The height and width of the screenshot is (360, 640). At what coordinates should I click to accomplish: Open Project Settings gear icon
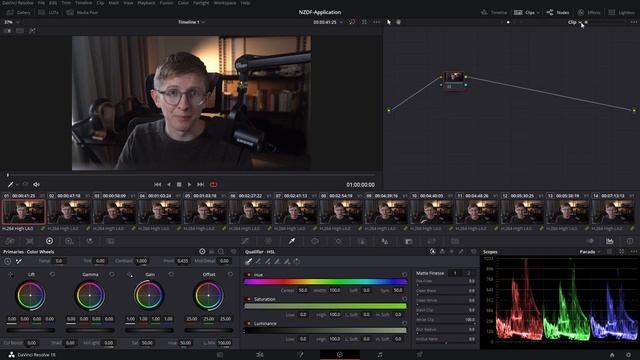pyautogui.click(x=628, y=355)
